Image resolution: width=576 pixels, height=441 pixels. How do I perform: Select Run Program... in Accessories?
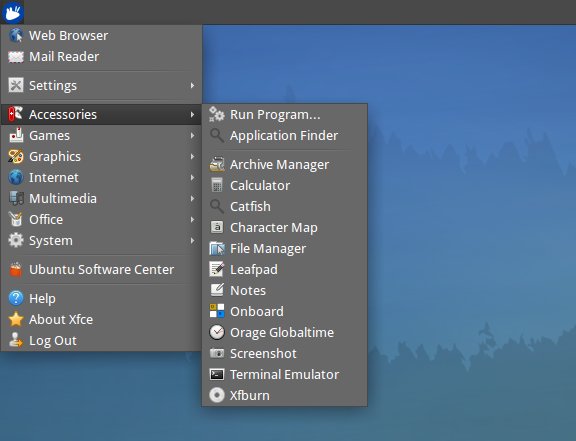[x=284, y=114]
